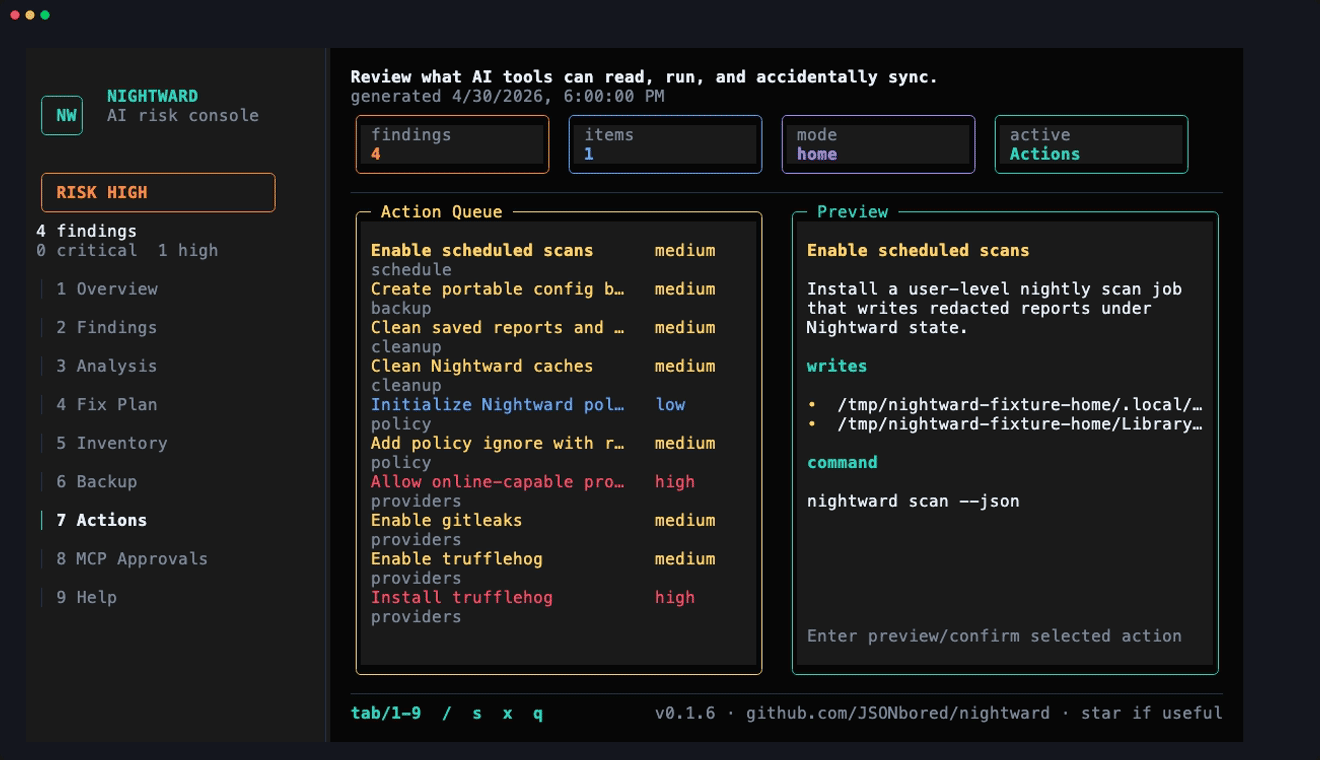Click the items stat card
Viewport: 1320px width, 760px height.
point(665,144)
